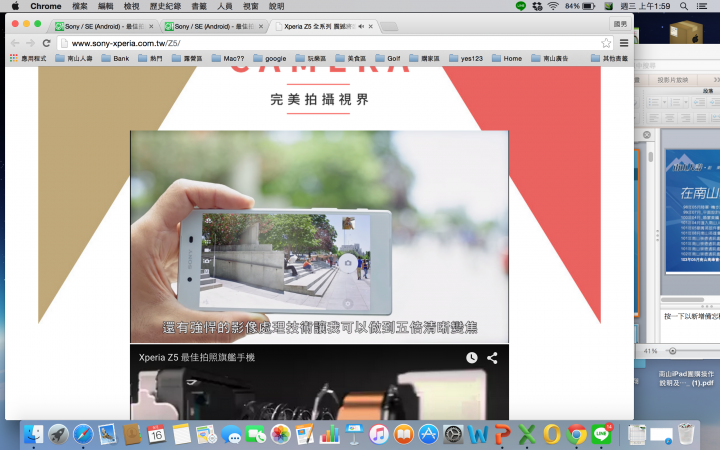Screen dimensions: 720x450
Task: Click the share icon on the video
Action: coord(492,358)
